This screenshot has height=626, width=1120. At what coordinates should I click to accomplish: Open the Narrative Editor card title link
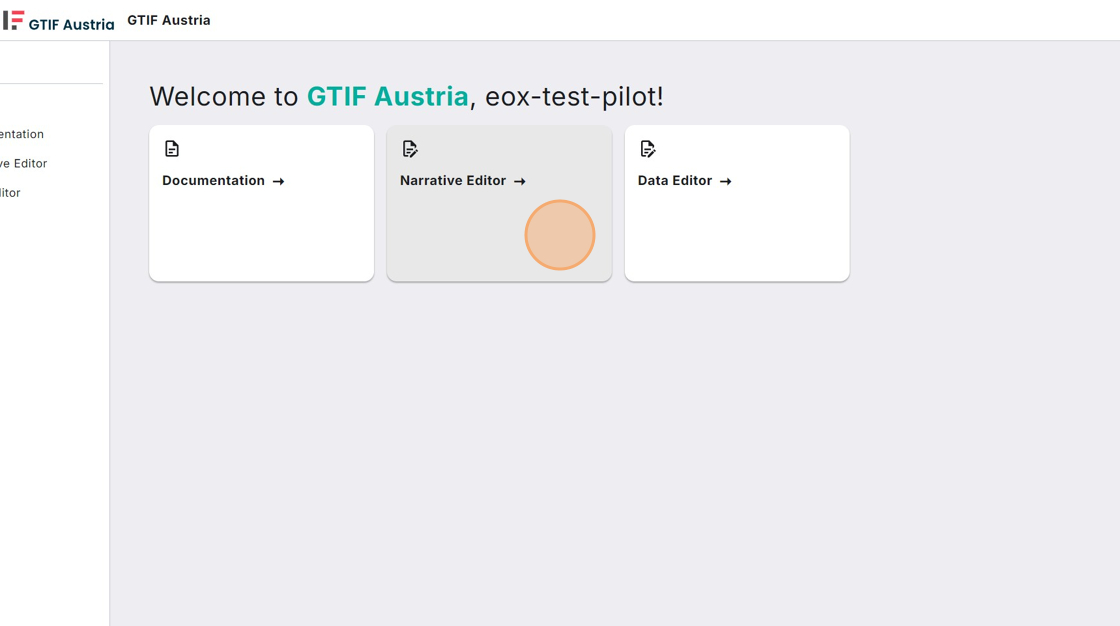click(453, 181)
